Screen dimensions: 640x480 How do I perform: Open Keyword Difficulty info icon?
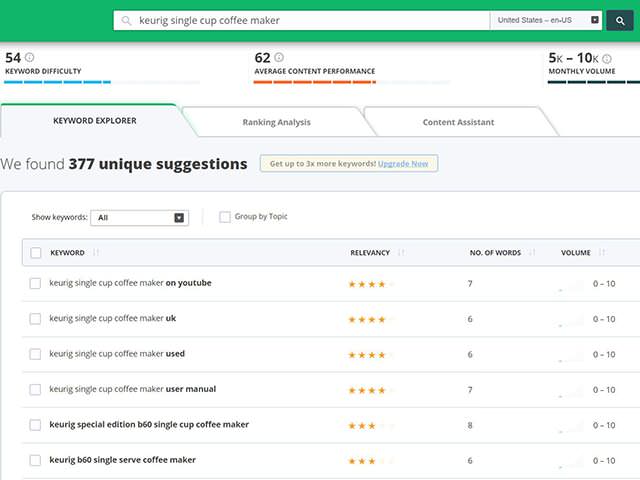(29, 58)
